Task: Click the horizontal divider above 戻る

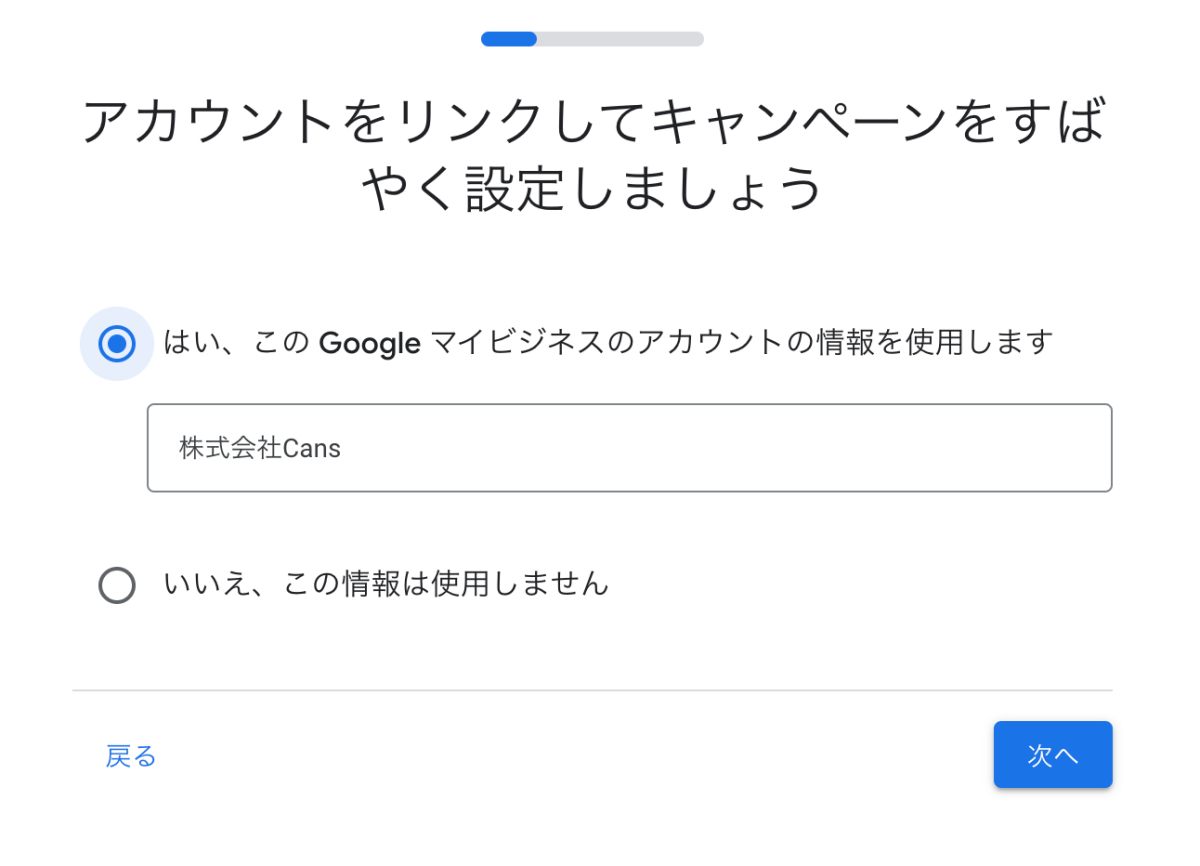Action: pos(592,690)
